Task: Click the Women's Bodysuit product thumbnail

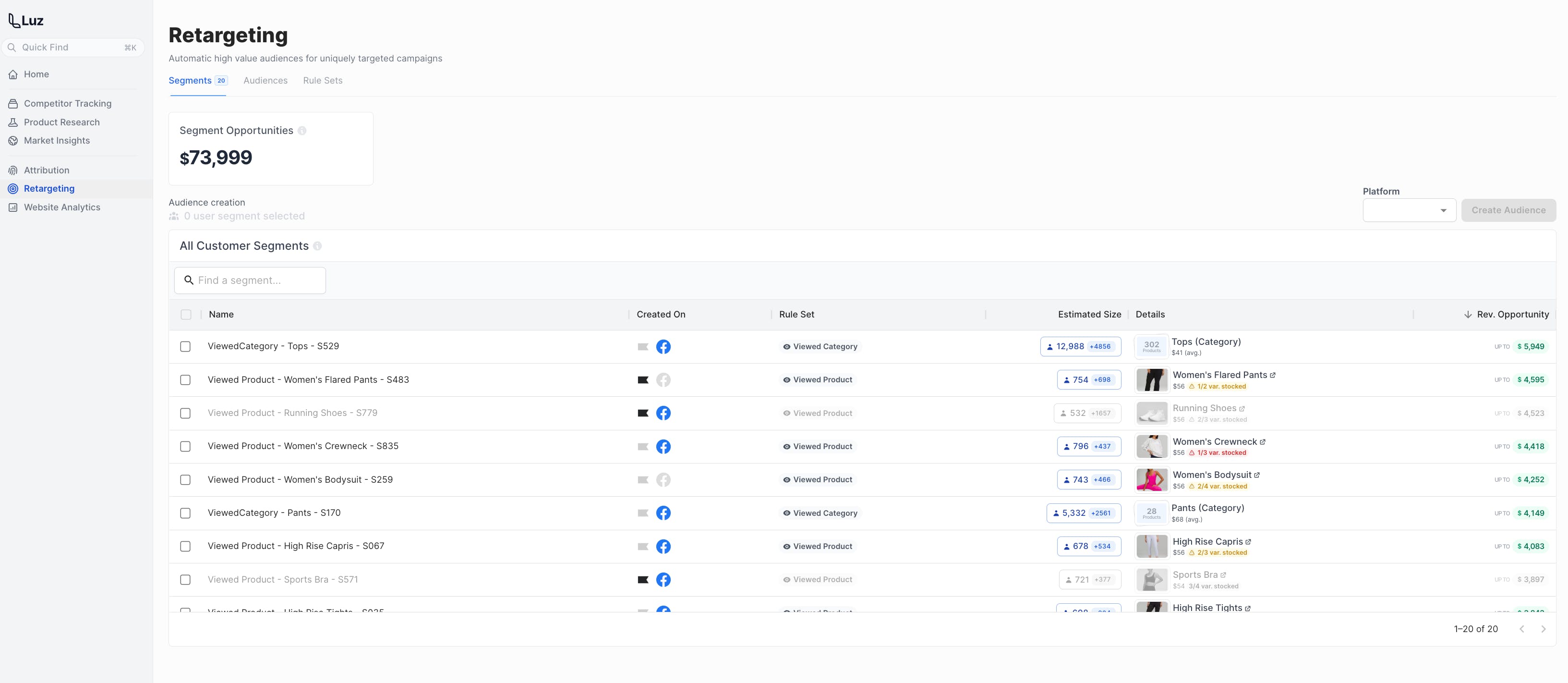Action: (x=1151, y=480)
